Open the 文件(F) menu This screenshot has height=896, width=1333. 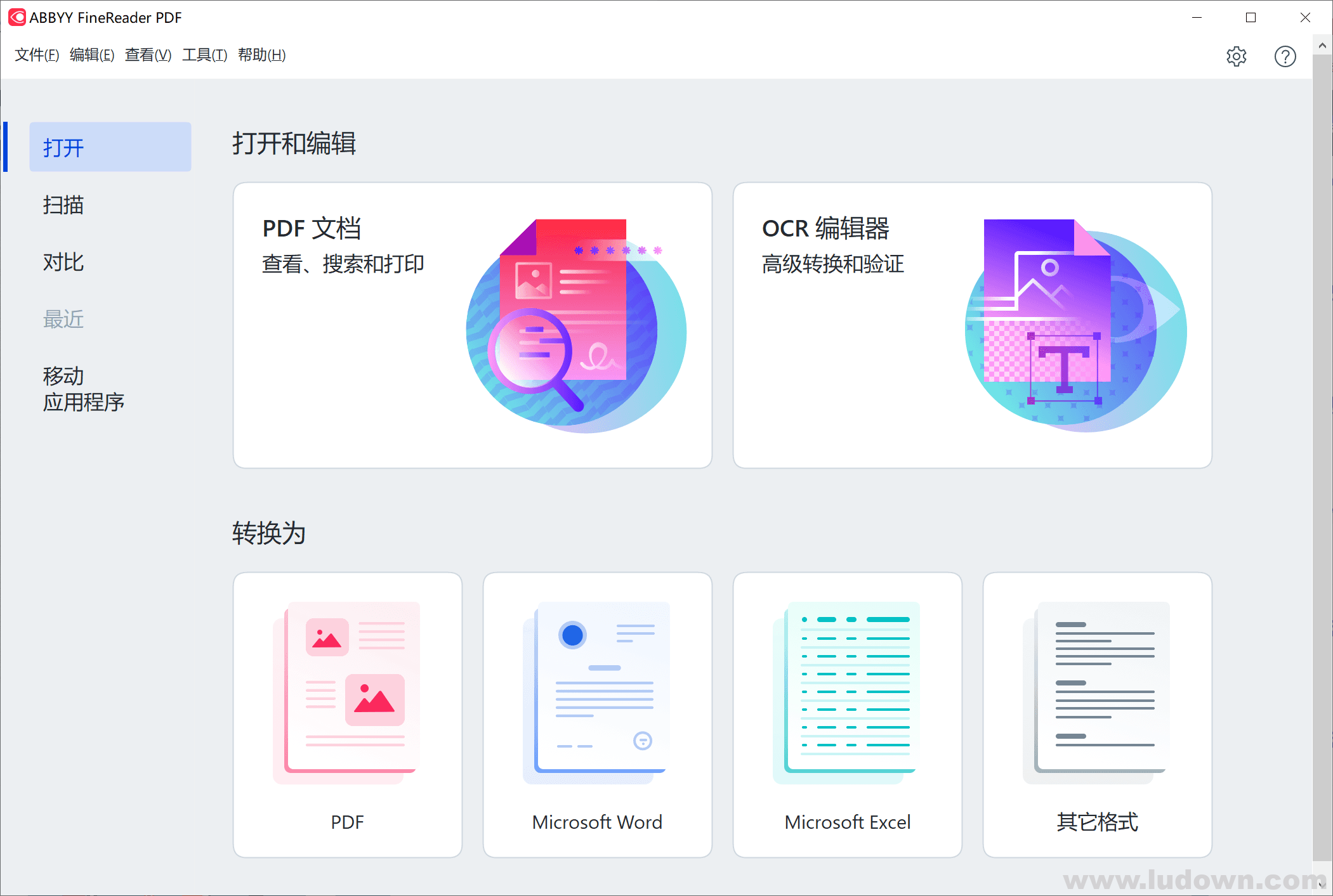(x=37, y=55)
